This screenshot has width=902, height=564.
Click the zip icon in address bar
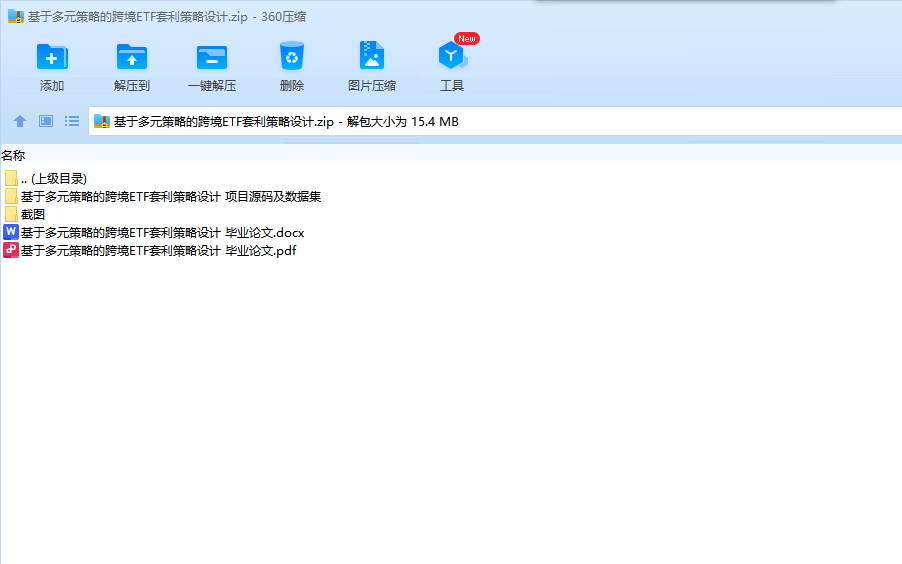click(x=102, y=121)
